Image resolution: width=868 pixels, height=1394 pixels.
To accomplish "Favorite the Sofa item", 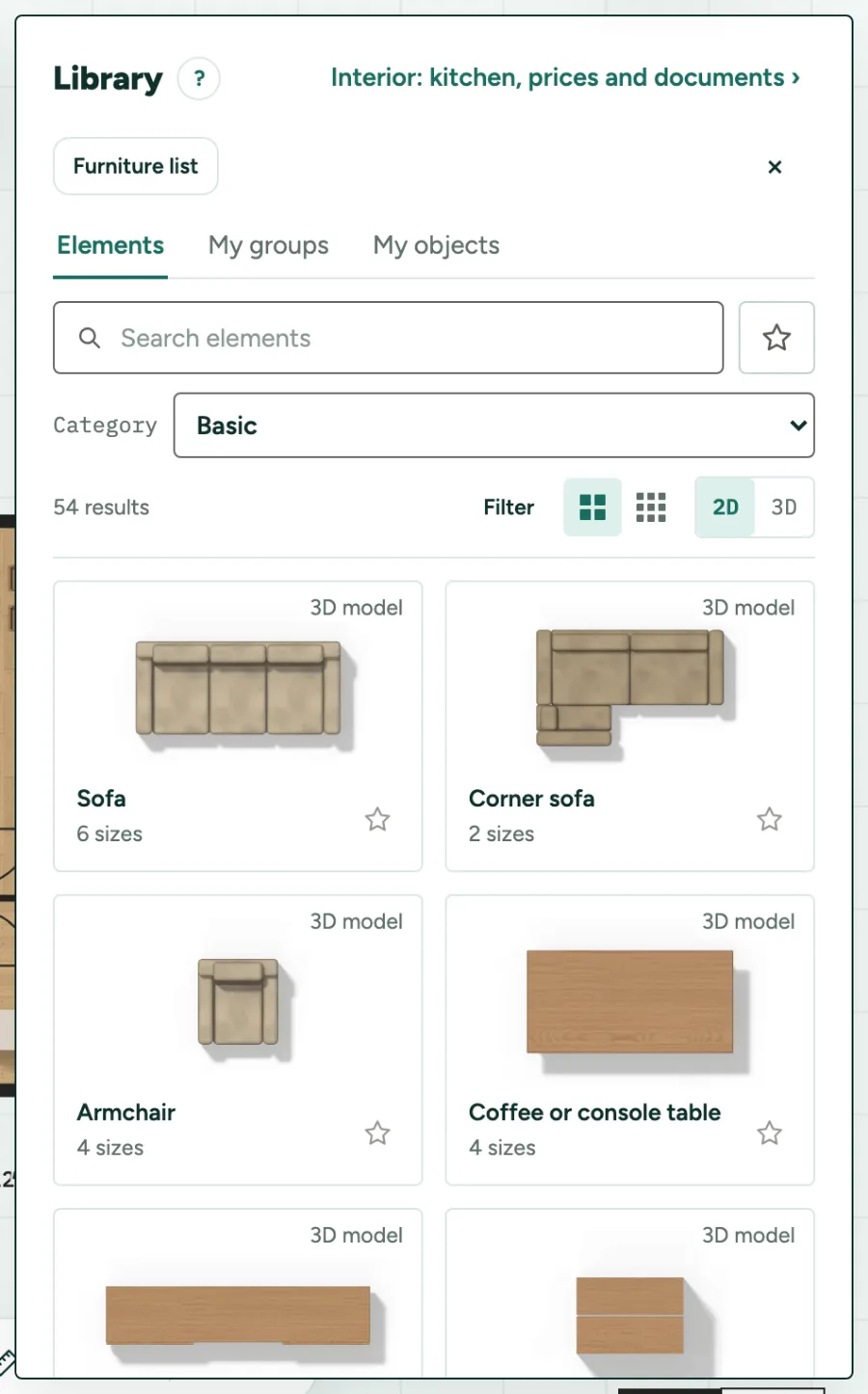I will (377, 819).
